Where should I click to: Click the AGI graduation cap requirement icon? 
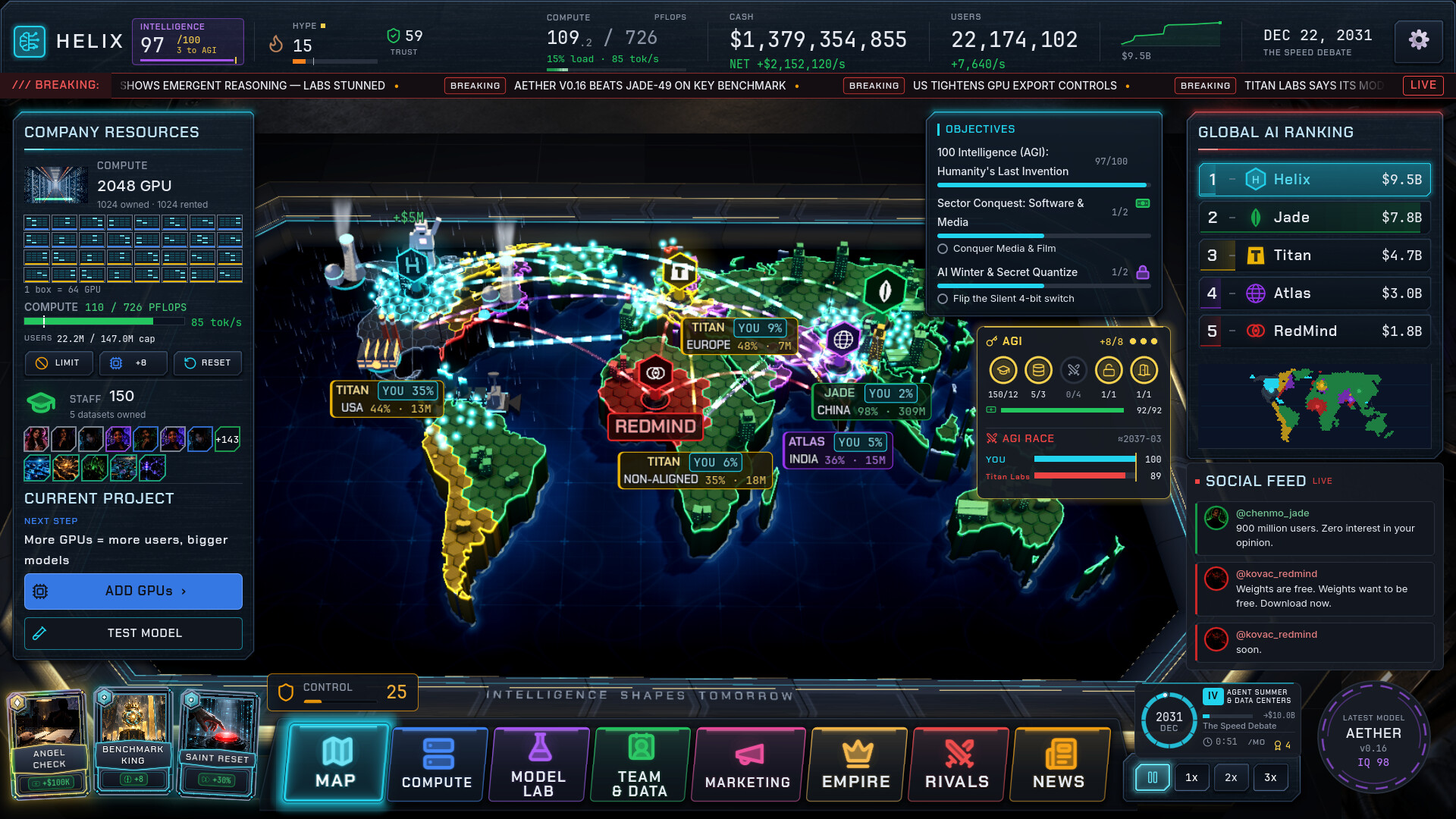[x=1003, y=370]
